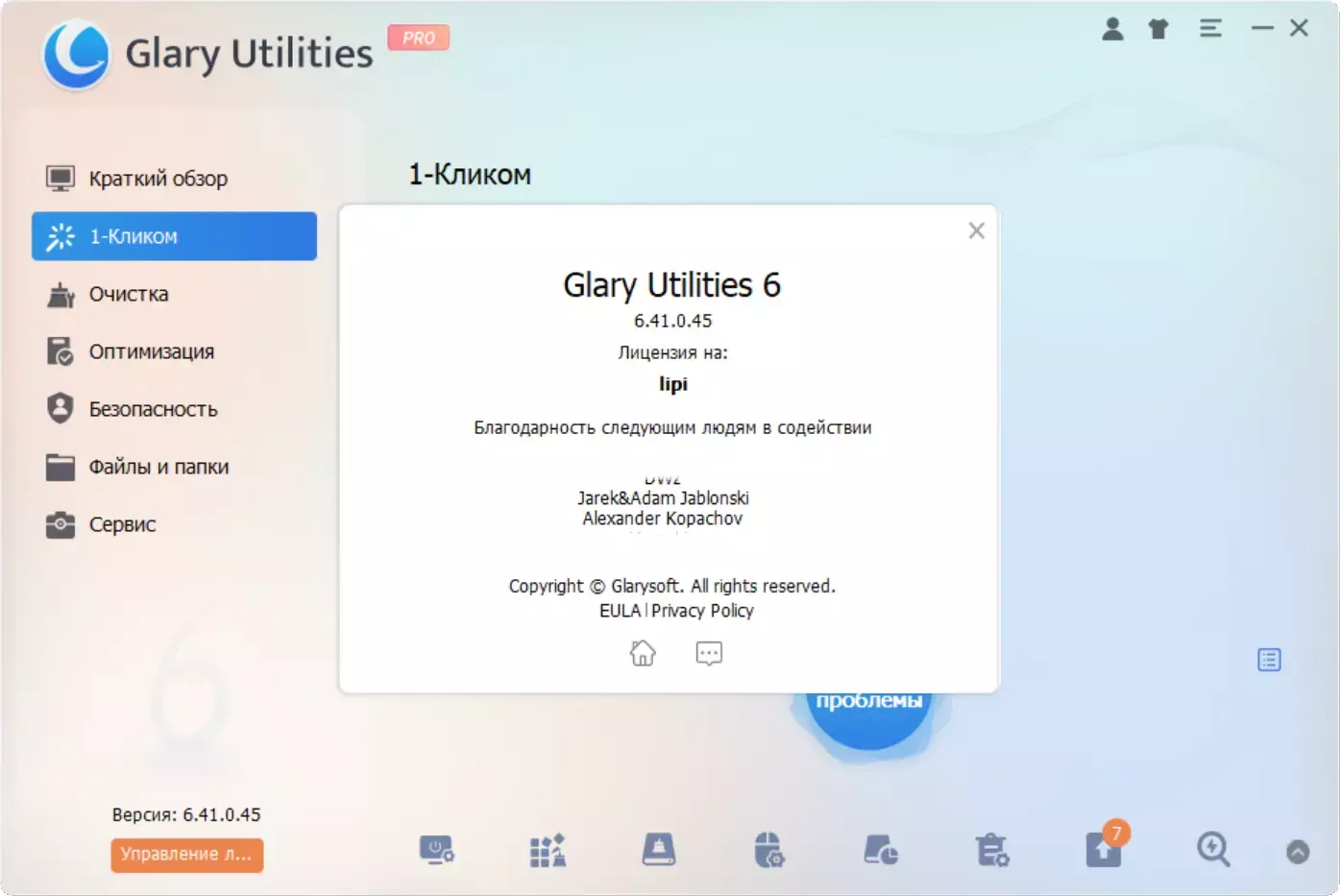Open the user account icon in title bar
Image resolution: width=1340 pixels, height=896 pixels.
point(1112,30)
